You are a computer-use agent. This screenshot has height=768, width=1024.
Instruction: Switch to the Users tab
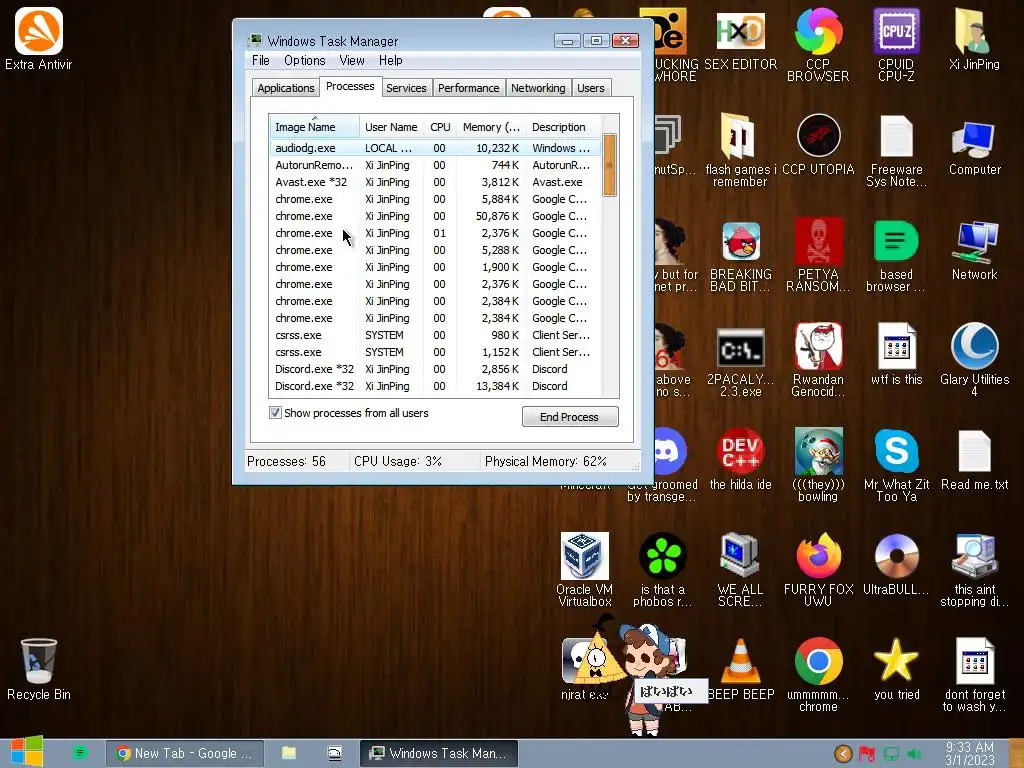pyautogui.click(x=590, y=88)
